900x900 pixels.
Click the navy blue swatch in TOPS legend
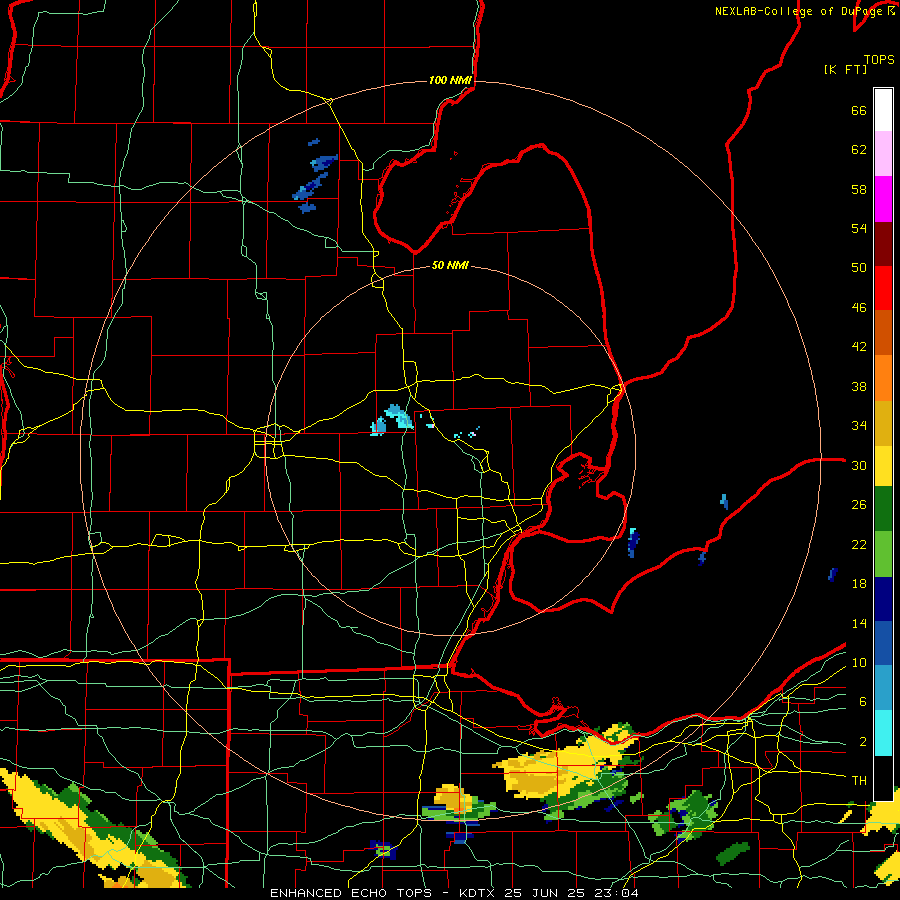coord(883,599)
